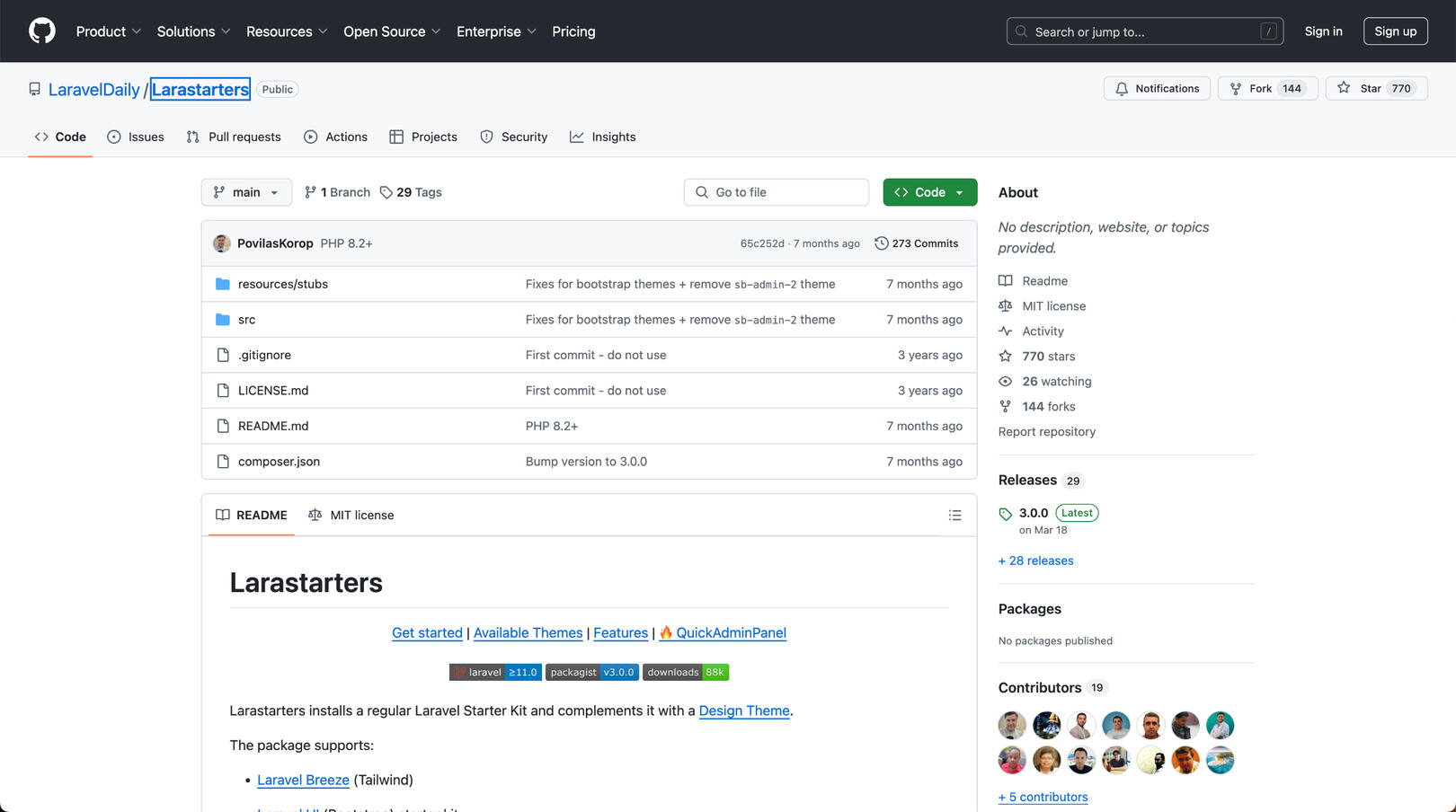Click the 273 Commits history icon
Viewport: 1456px width, 812px height.
[881, 243]
